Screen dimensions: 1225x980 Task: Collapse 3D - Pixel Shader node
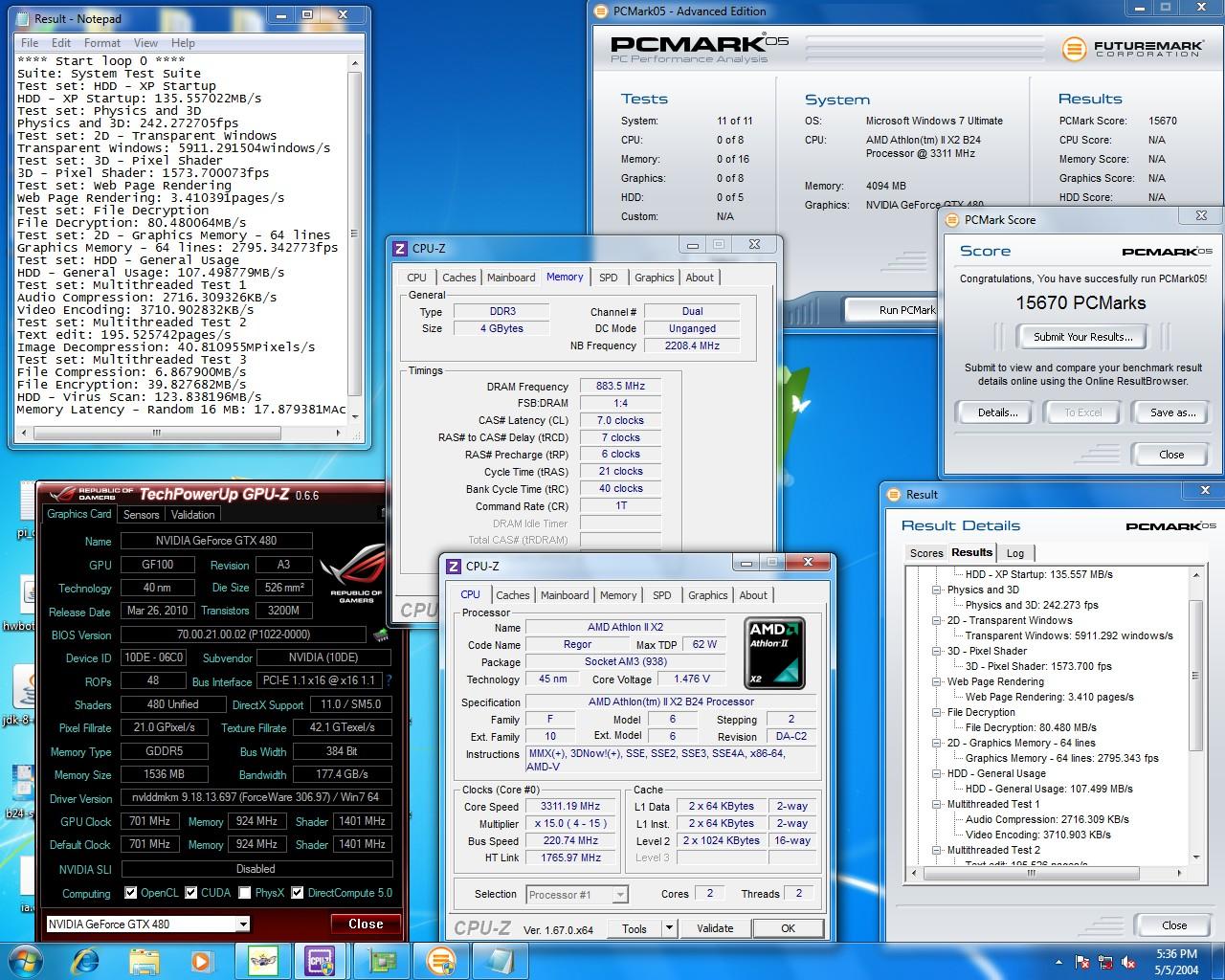[937, 652]
